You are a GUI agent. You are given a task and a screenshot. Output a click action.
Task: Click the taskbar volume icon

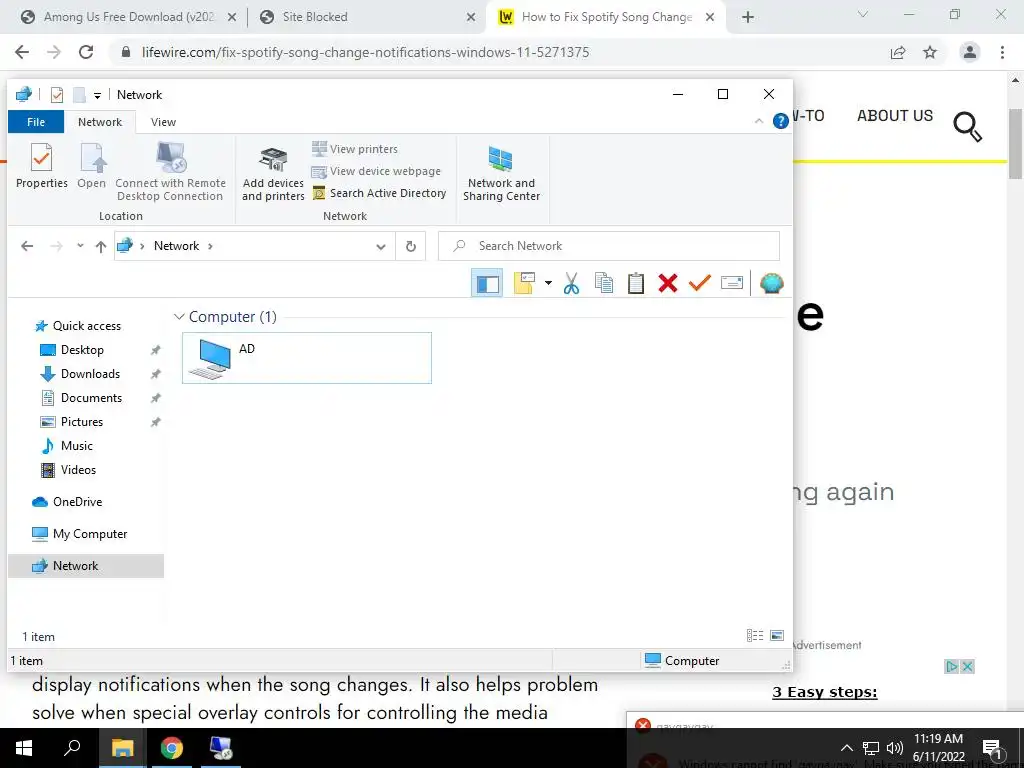pyautogui.click(x=895, y=748)
